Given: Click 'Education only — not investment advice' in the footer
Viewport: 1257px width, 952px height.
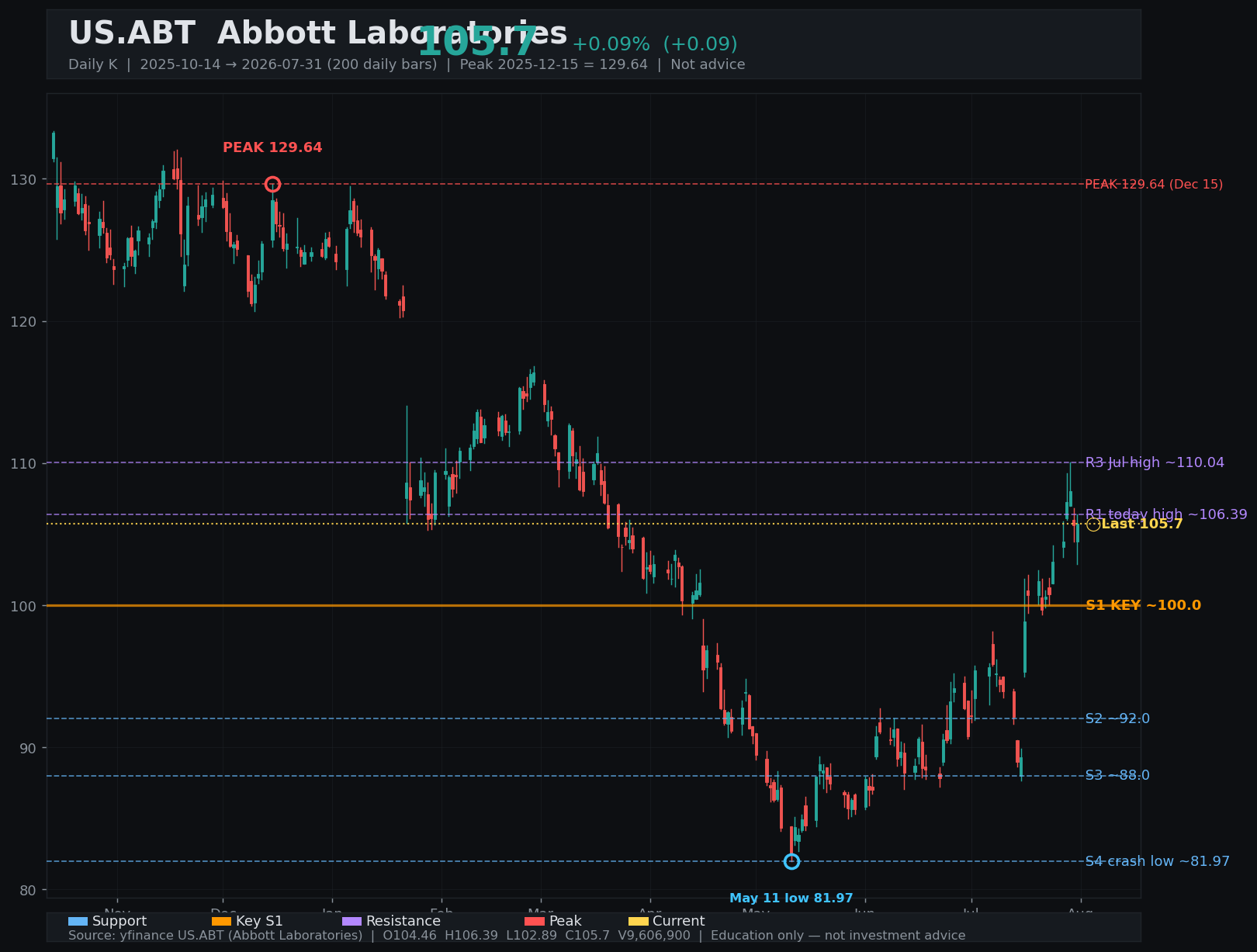Looking at the screenshot, I should 839,936.
